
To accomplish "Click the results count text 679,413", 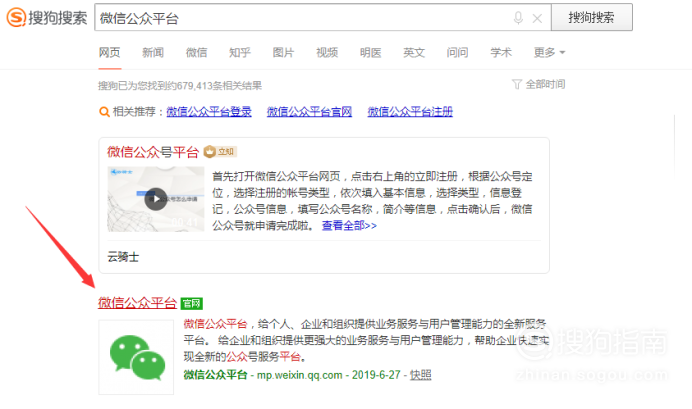I will point(195,86).
